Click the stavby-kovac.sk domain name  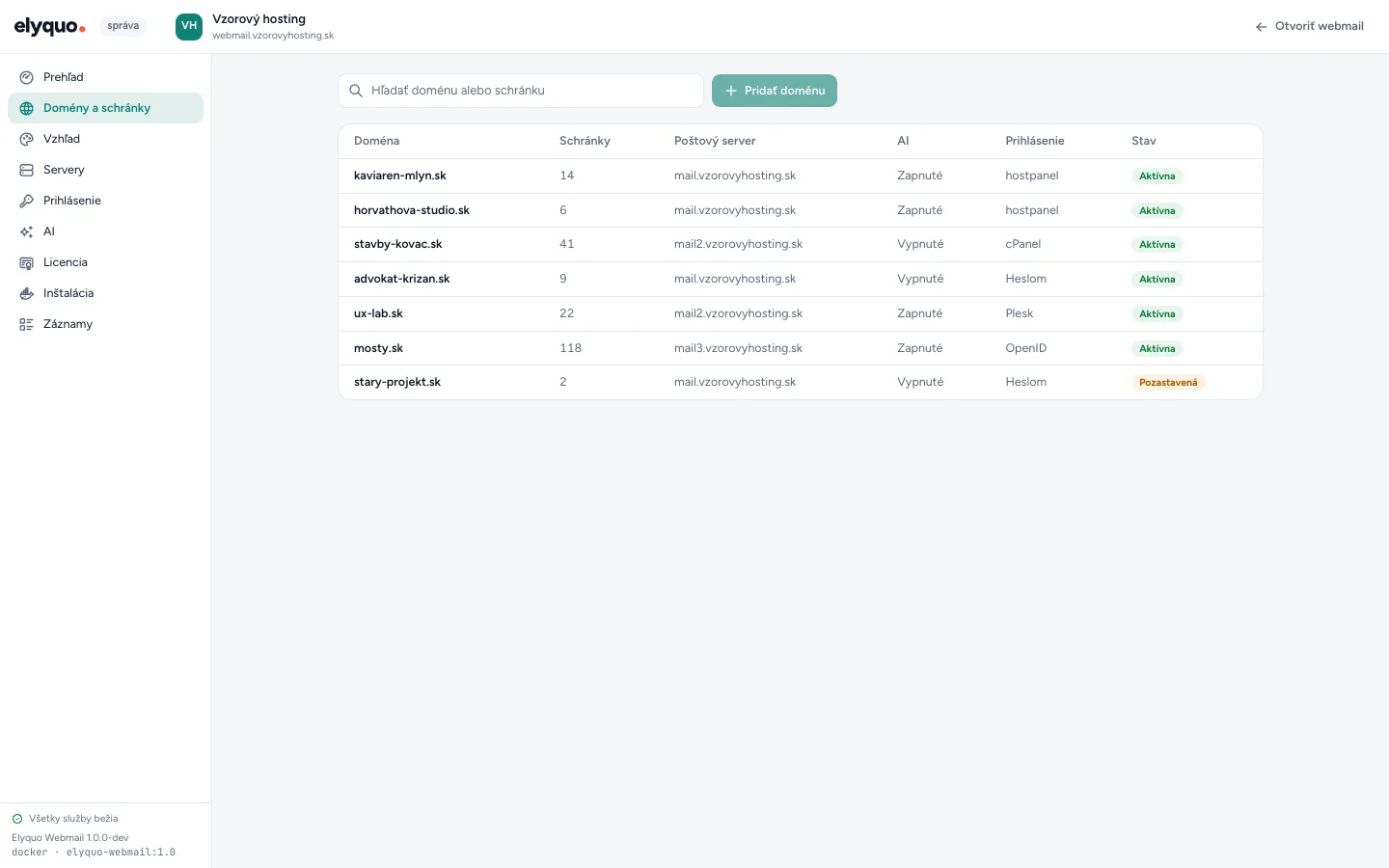click(398, 244)
